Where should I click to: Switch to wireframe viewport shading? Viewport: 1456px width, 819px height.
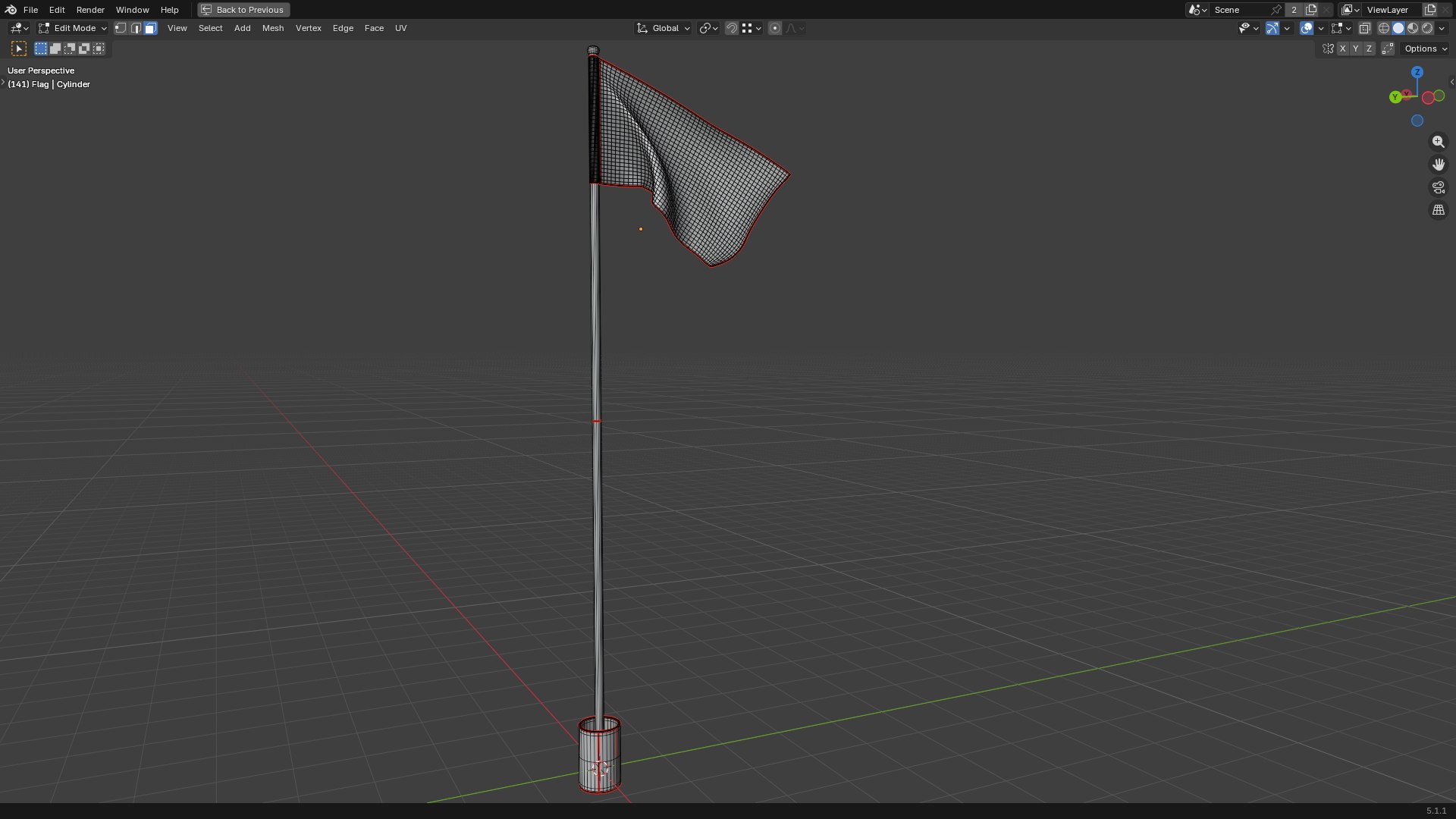tap(1384, 28)
